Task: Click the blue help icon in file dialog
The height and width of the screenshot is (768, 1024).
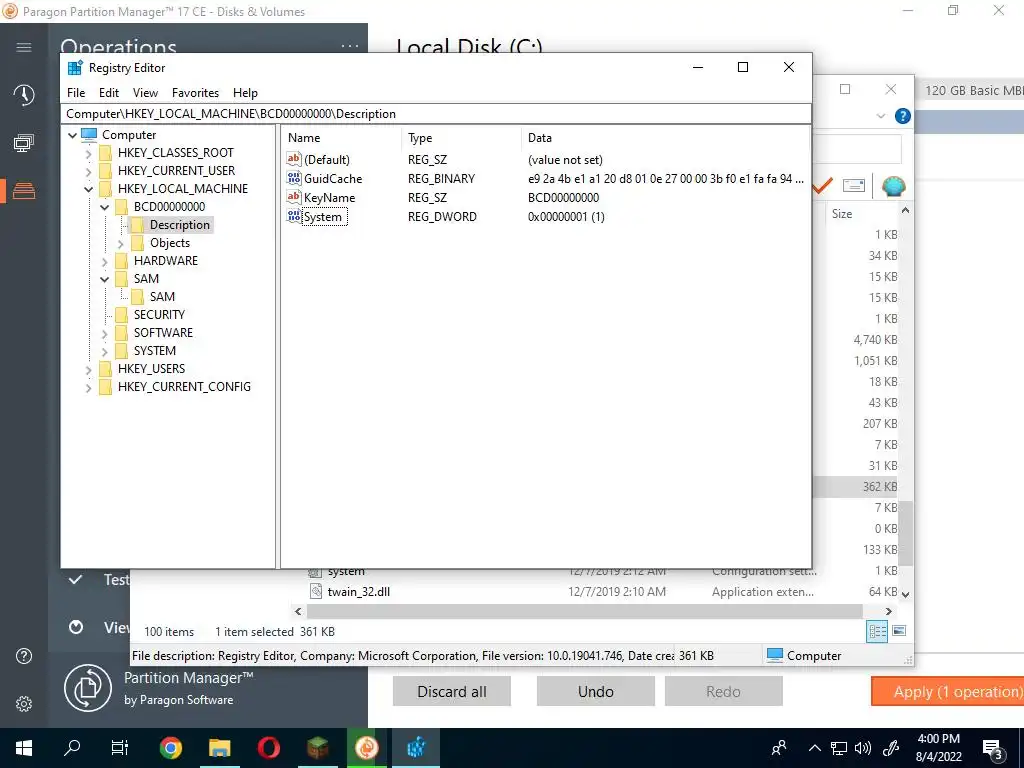Action: point(903,116)
